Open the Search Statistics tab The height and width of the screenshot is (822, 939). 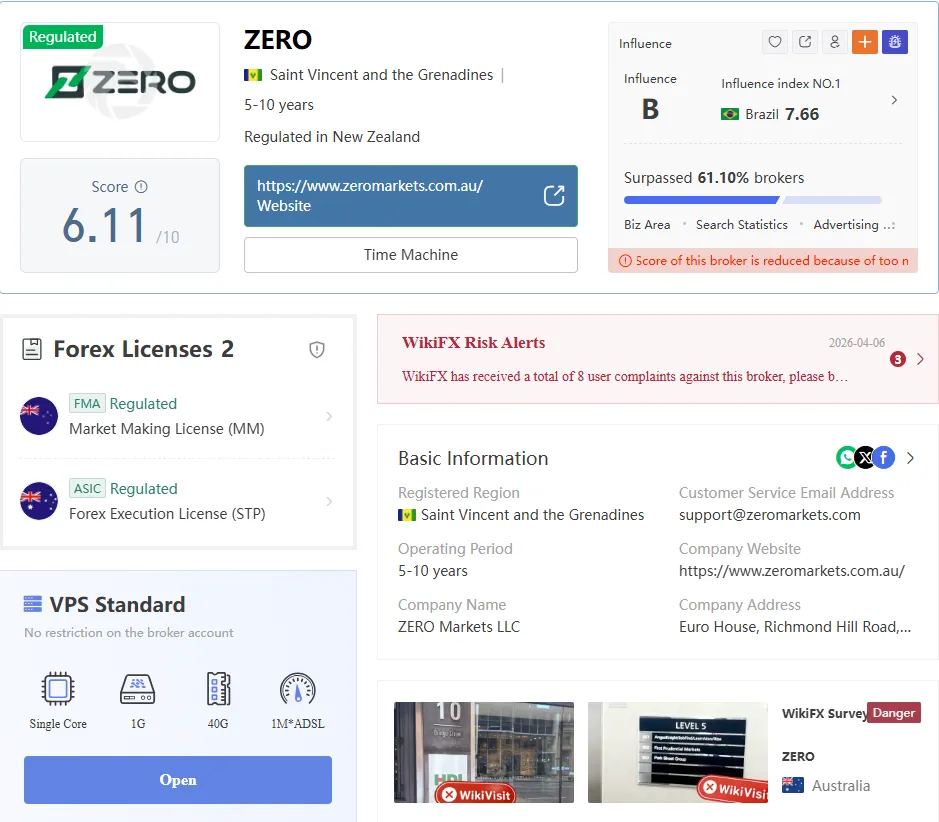(x=741, y=225)
